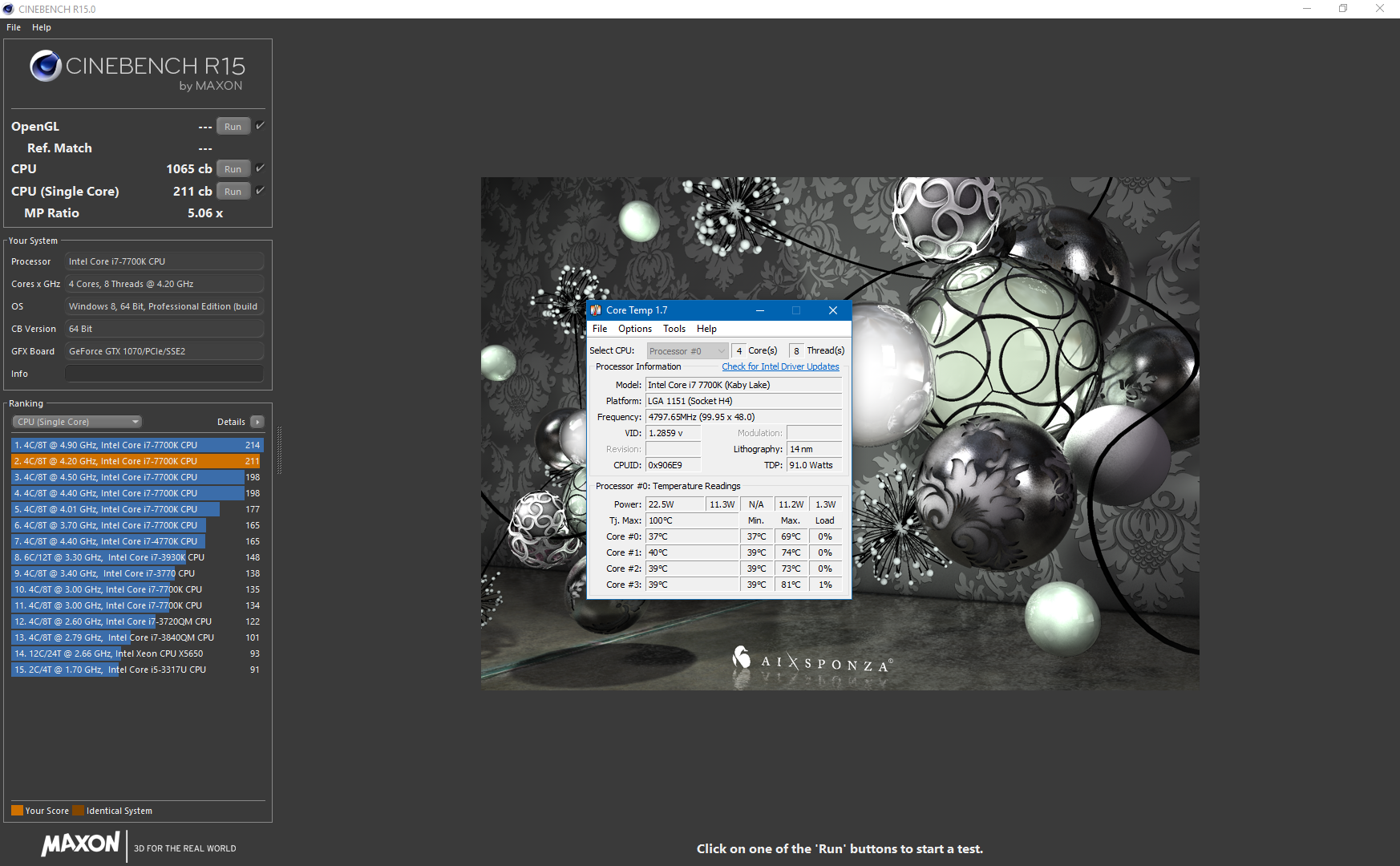Click the orange Your Score legend swatch
The width and height of the screenshot is (1400, 866).
click(x=17, y=811)
